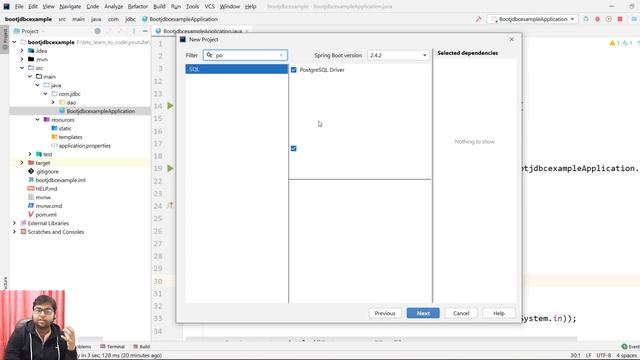Hide the Project panel with minus icon
The image size is (640, 360).
145,31
